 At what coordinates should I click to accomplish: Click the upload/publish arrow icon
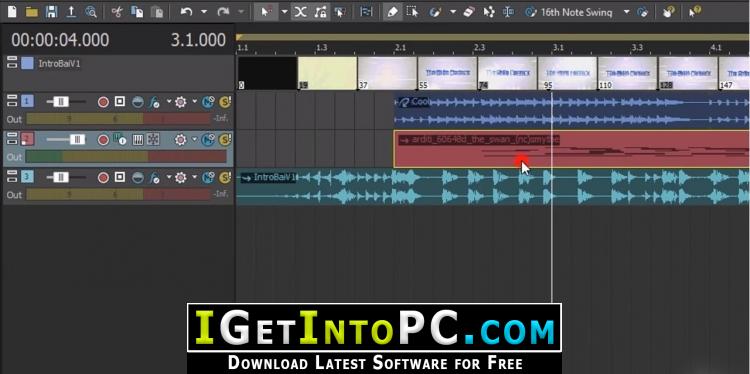point(71,12)
